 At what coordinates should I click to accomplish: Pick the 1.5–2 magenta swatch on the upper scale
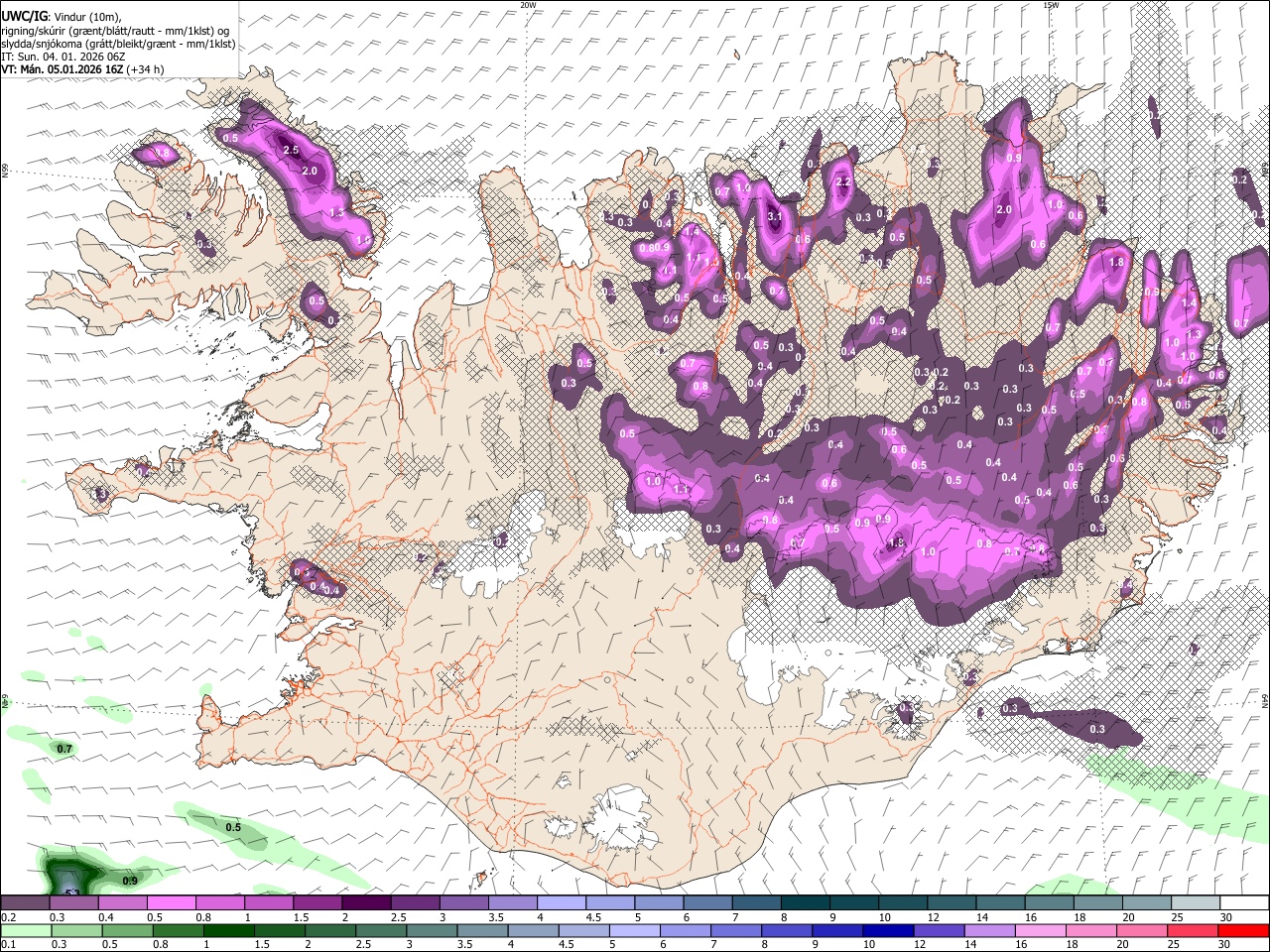click(317, 903)
